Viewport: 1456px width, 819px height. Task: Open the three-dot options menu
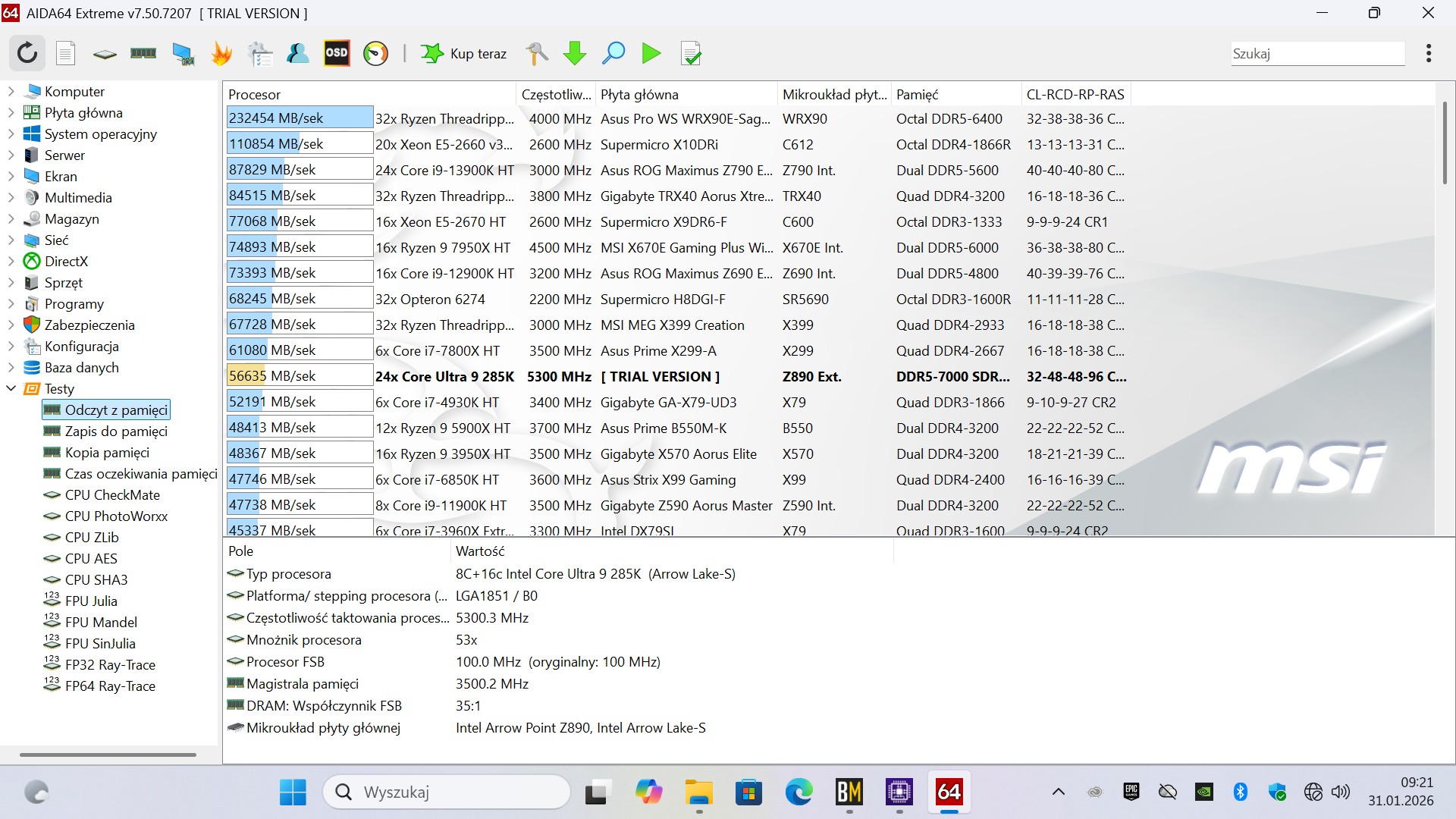(x=1428, y=53)
